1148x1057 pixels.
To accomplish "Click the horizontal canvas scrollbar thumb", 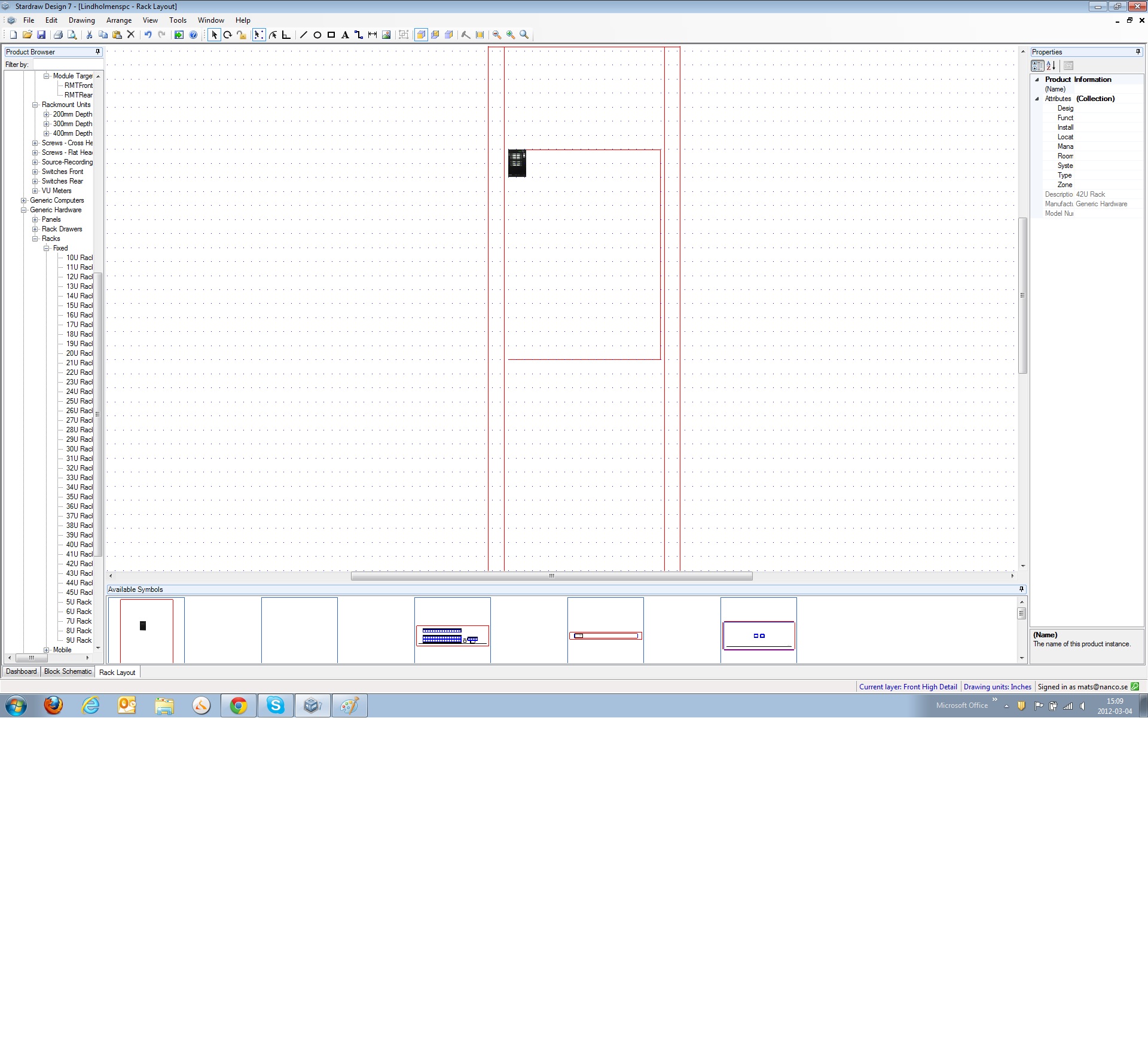I will click(551, 576).
